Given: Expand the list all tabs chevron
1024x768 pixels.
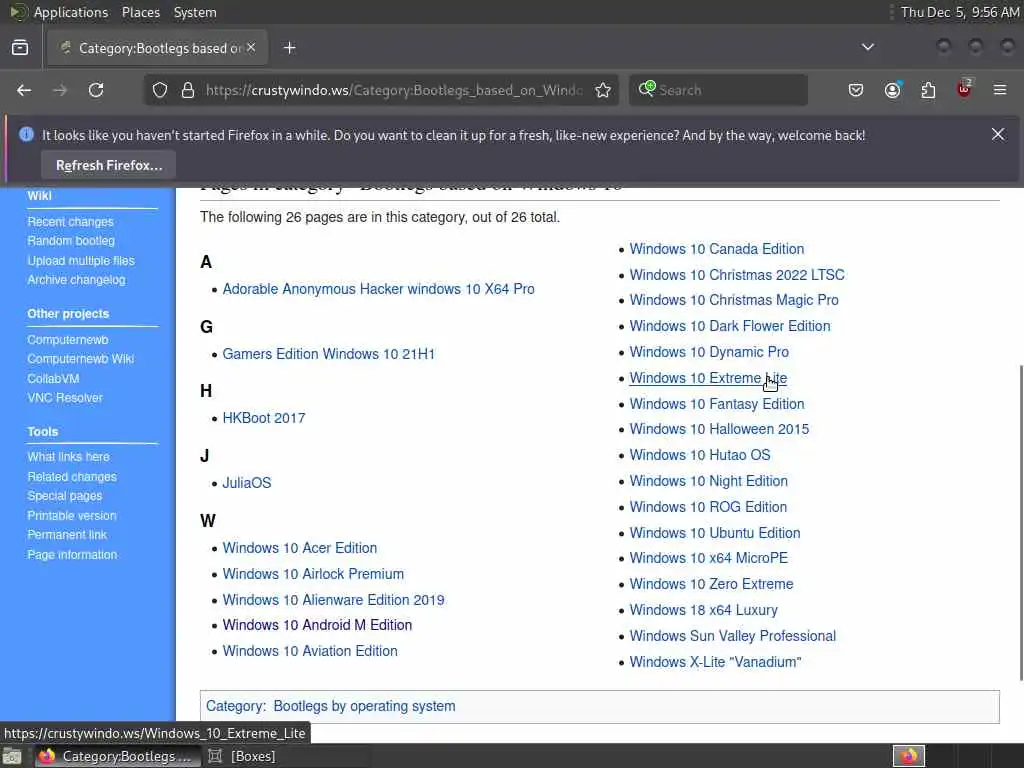Looking at the screenshot, I should 868,47.
